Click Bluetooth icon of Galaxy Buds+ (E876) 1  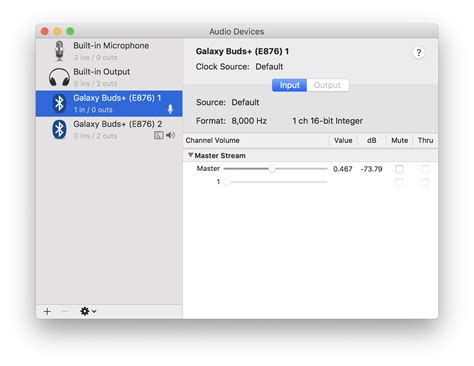(59, 103)
